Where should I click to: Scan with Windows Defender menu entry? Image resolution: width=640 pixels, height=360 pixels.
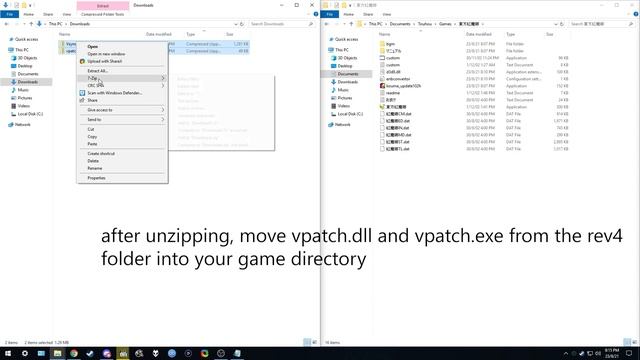point(115,93)
